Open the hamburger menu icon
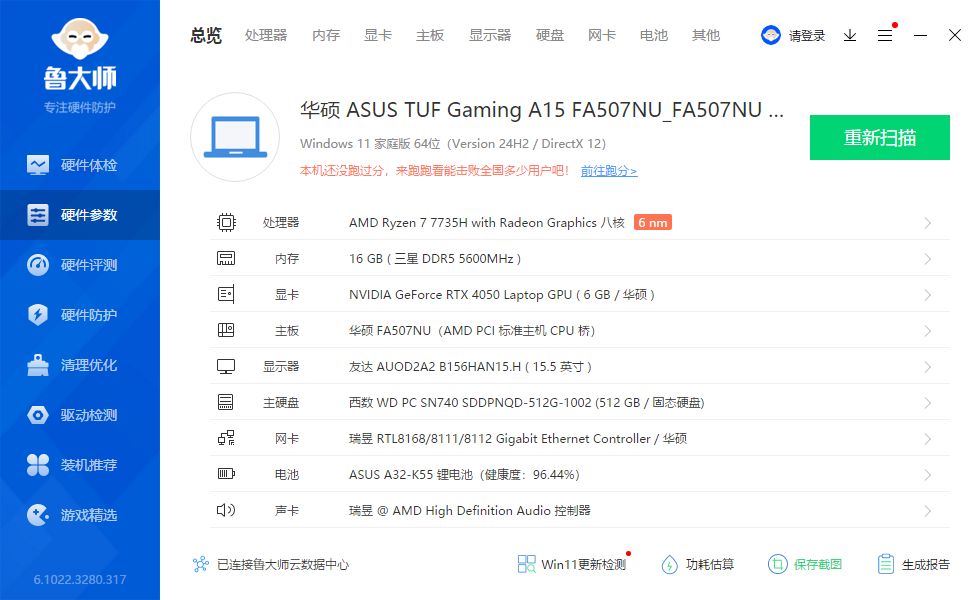980x600 pixels. coord(884,36)
